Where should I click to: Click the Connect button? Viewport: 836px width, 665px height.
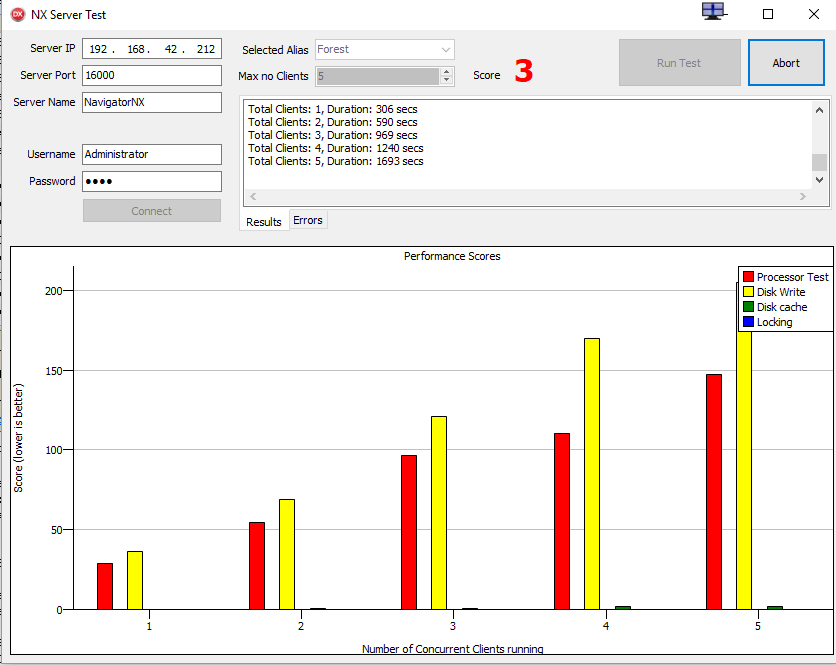coord(152,211)
